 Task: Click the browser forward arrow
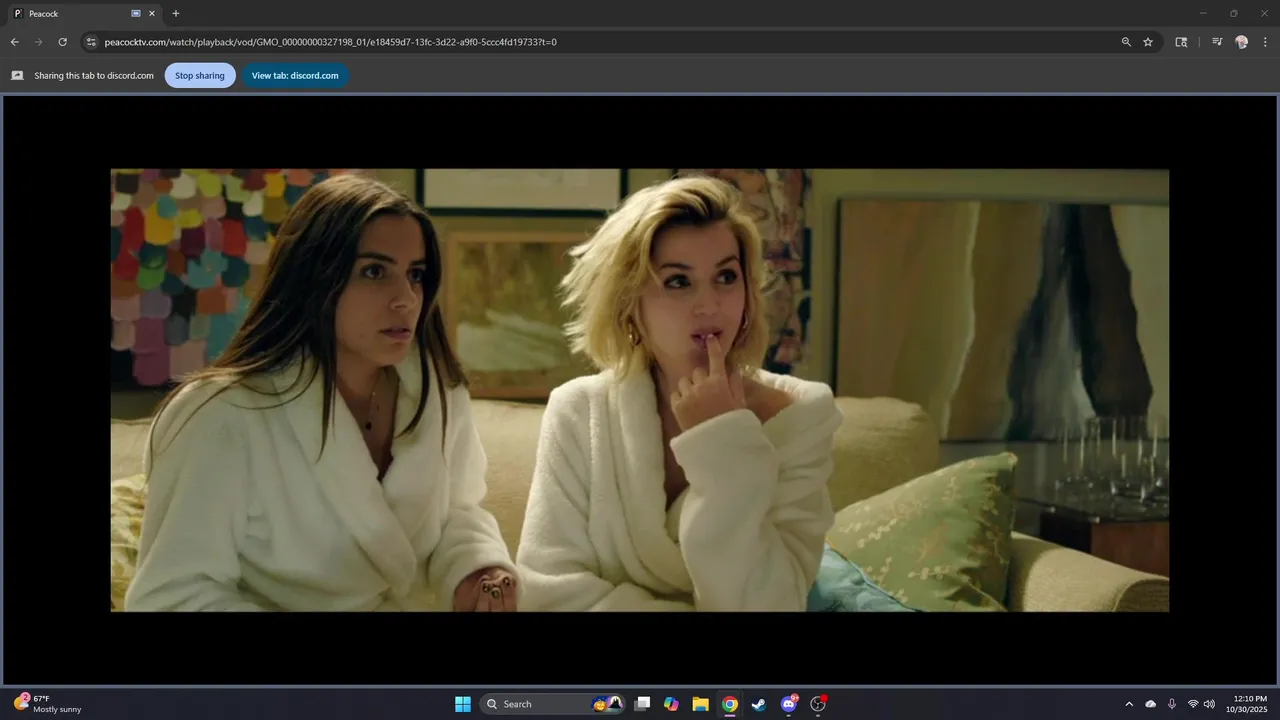[x=38, y=42]
